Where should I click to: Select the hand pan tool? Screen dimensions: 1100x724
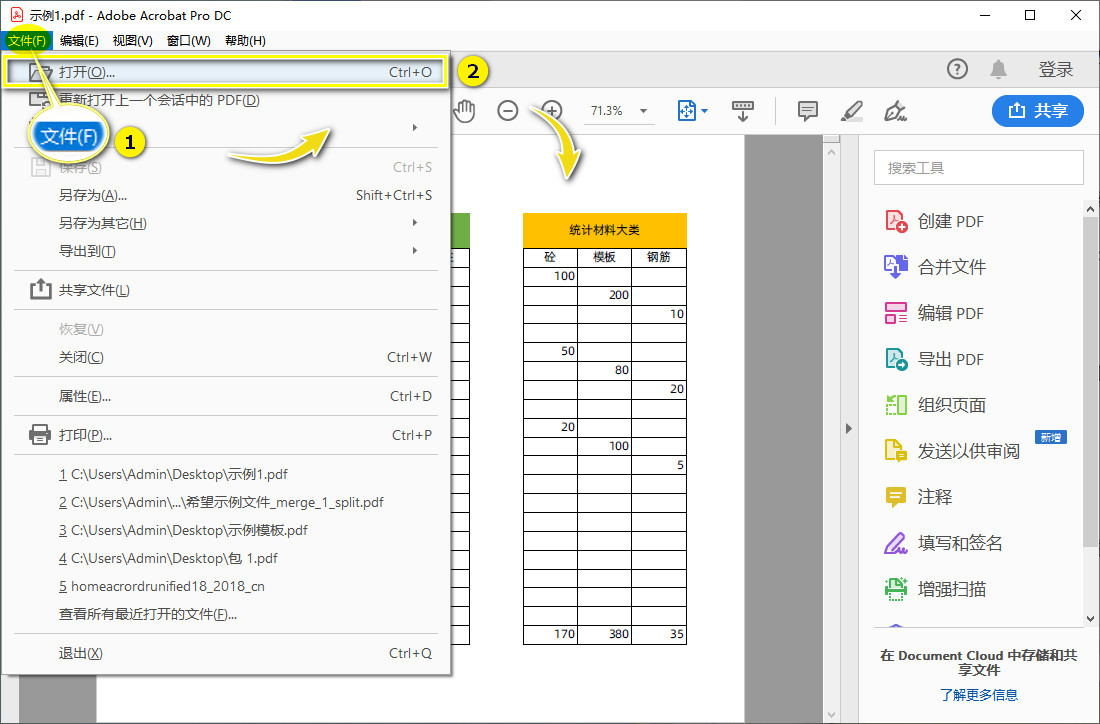464,111
